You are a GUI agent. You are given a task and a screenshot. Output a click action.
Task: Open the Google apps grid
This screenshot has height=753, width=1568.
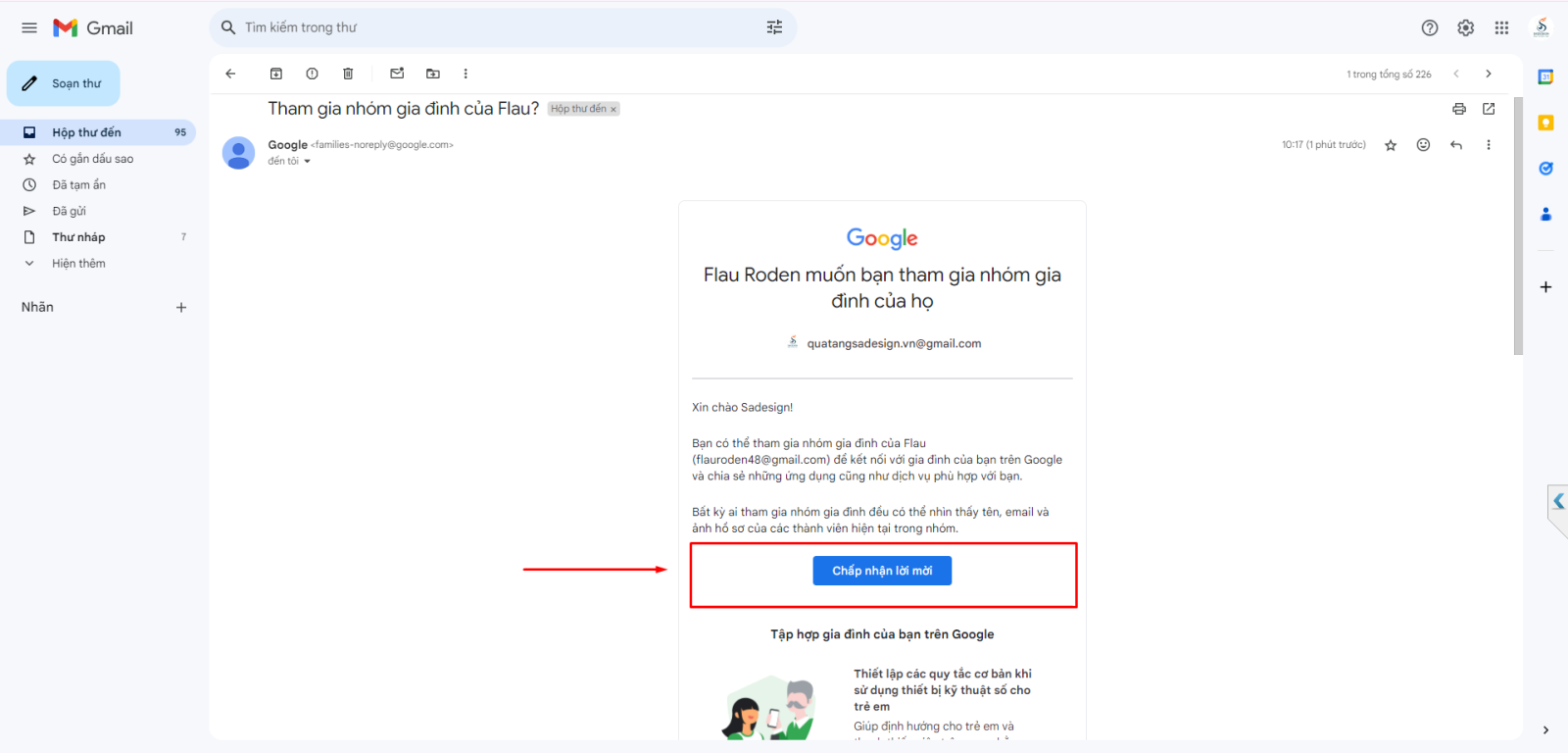tap(1501, 27)
